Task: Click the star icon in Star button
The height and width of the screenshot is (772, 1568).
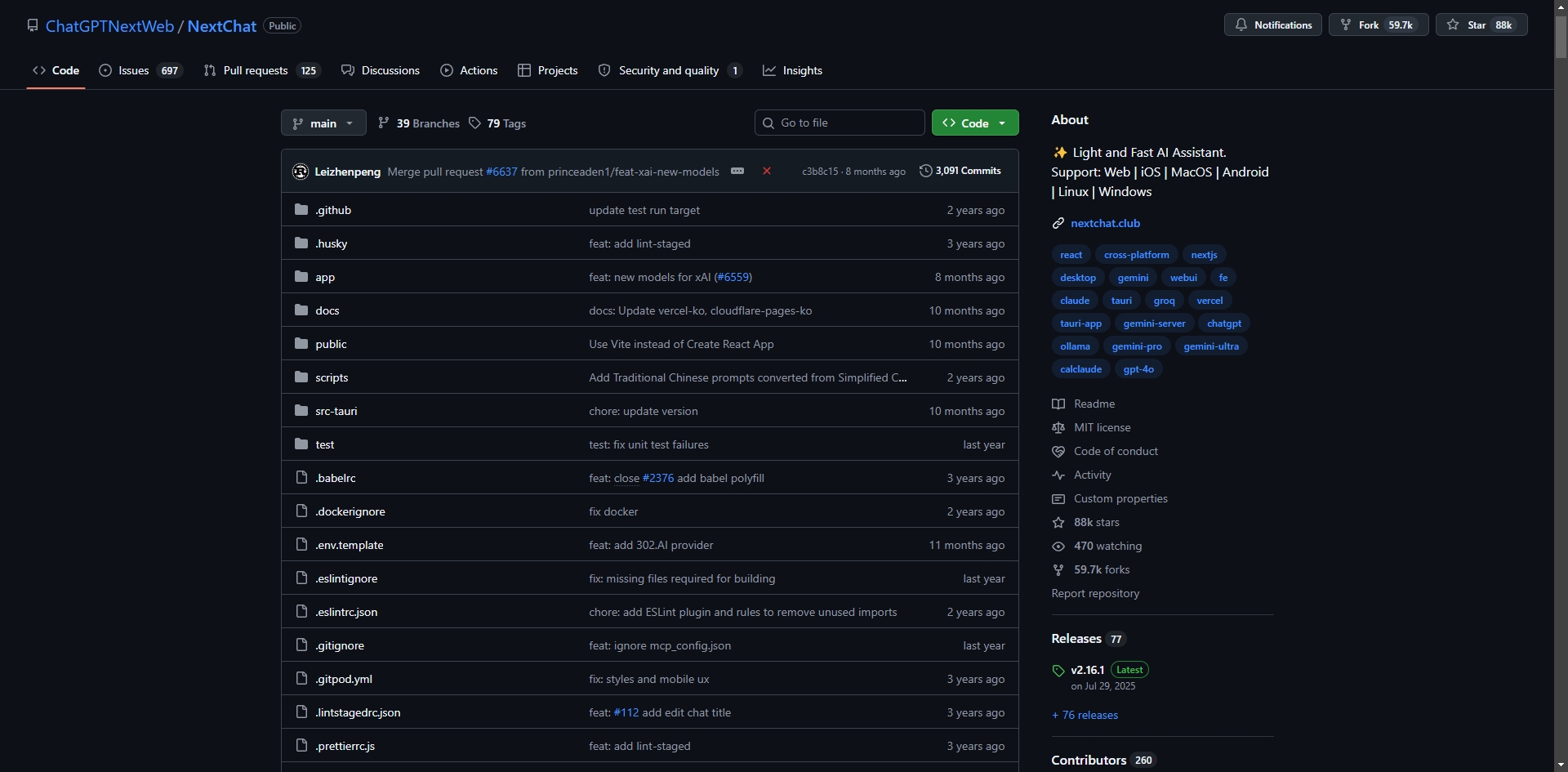Action: [x=1453, y=25]
